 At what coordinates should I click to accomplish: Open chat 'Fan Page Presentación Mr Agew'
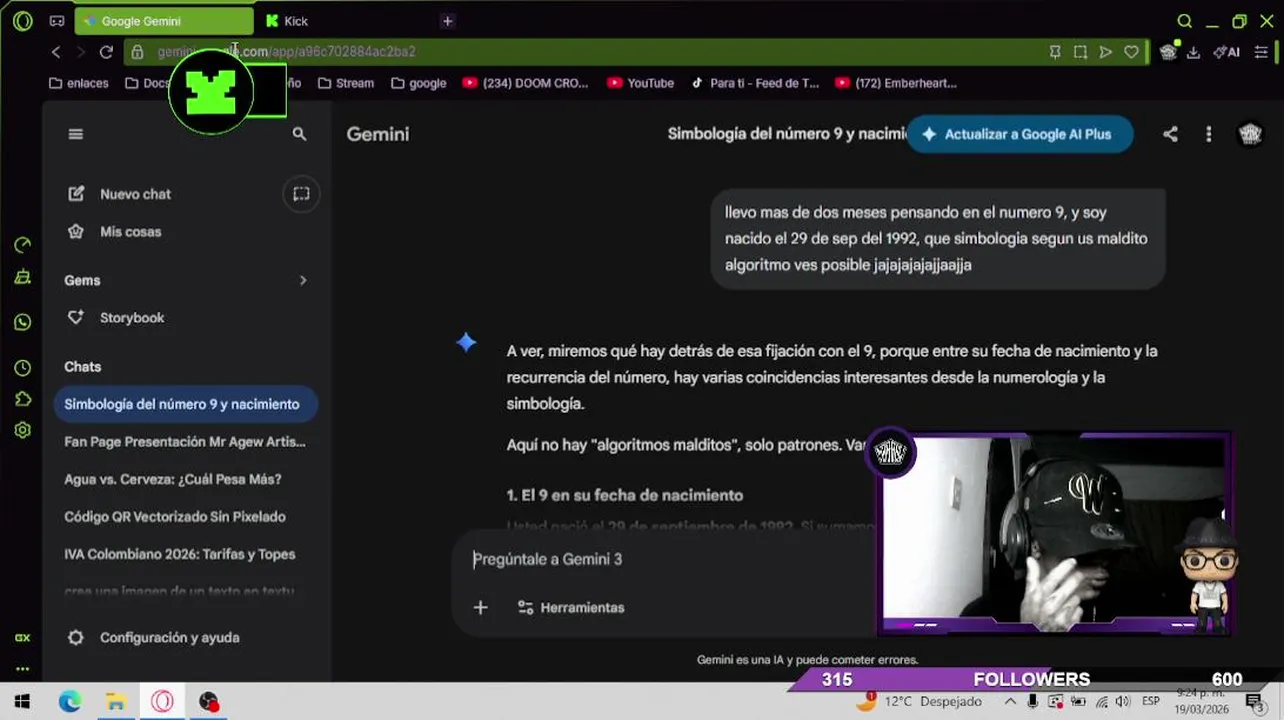click(x=185, y=441)
